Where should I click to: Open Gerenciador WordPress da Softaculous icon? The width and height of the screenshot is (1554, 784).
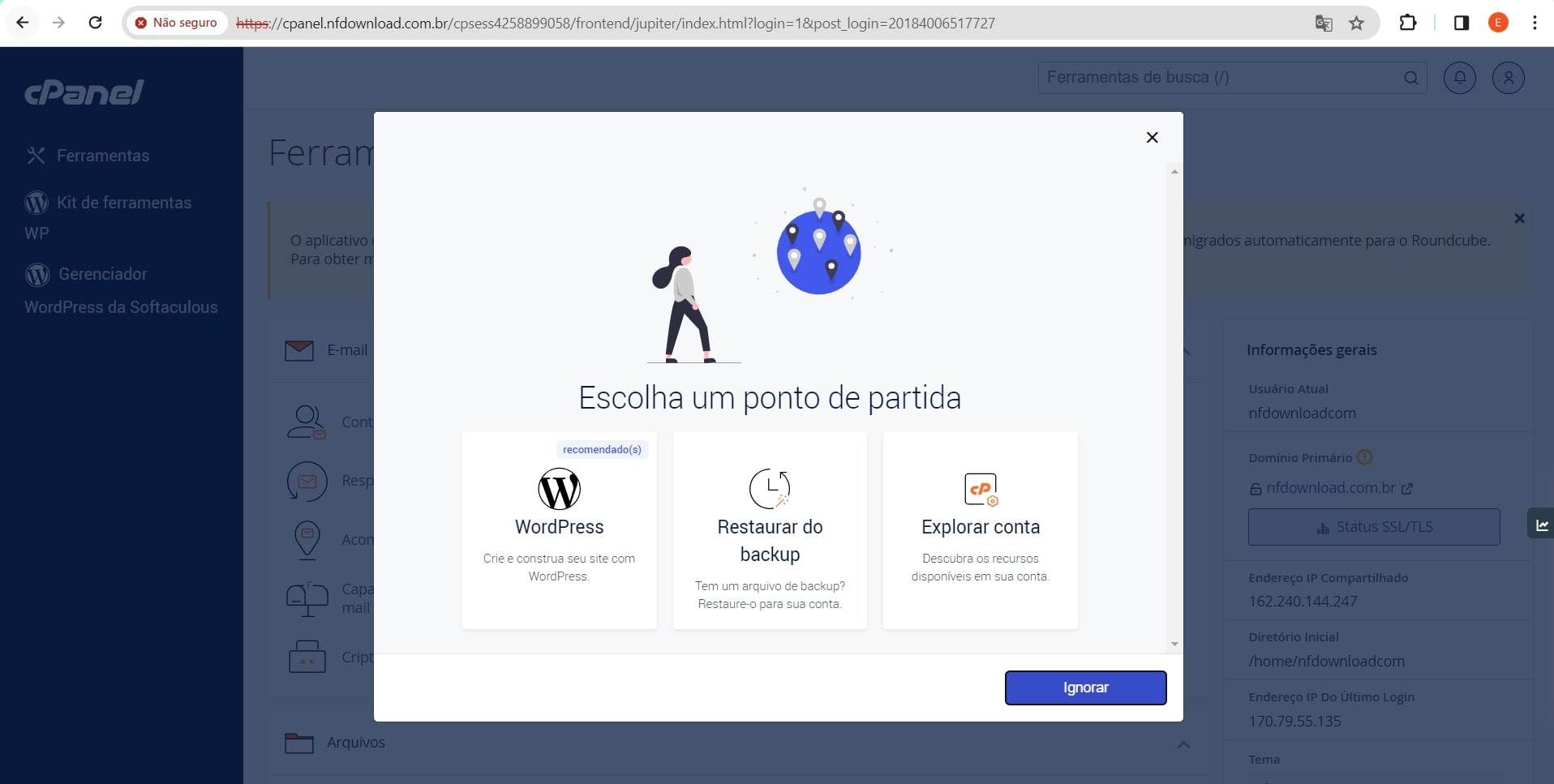pos(36,274)
